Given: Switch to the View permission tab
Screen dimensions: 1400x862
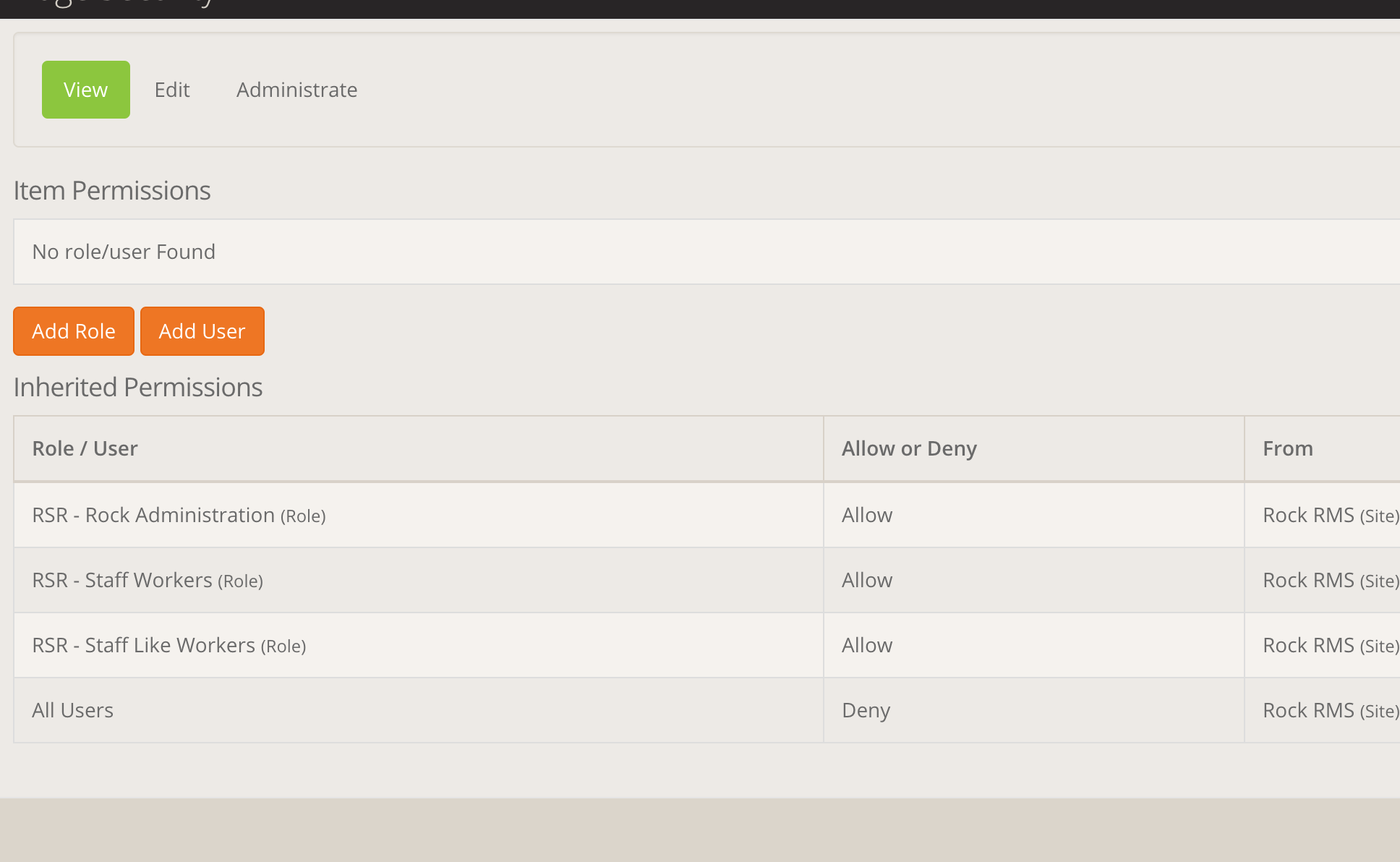Looking at the screenshot, I should click(85, 90).
